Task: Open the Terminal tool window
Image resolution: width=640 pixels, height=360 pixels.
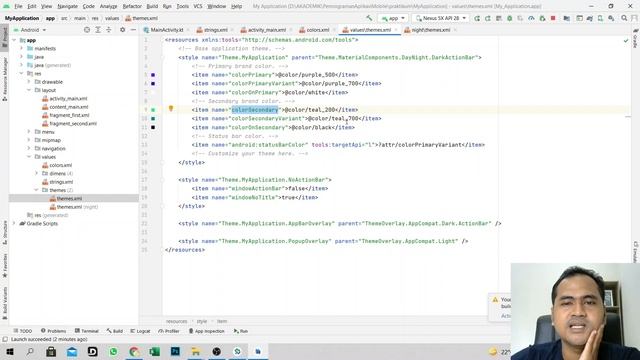Action: [x=87, y=331]
